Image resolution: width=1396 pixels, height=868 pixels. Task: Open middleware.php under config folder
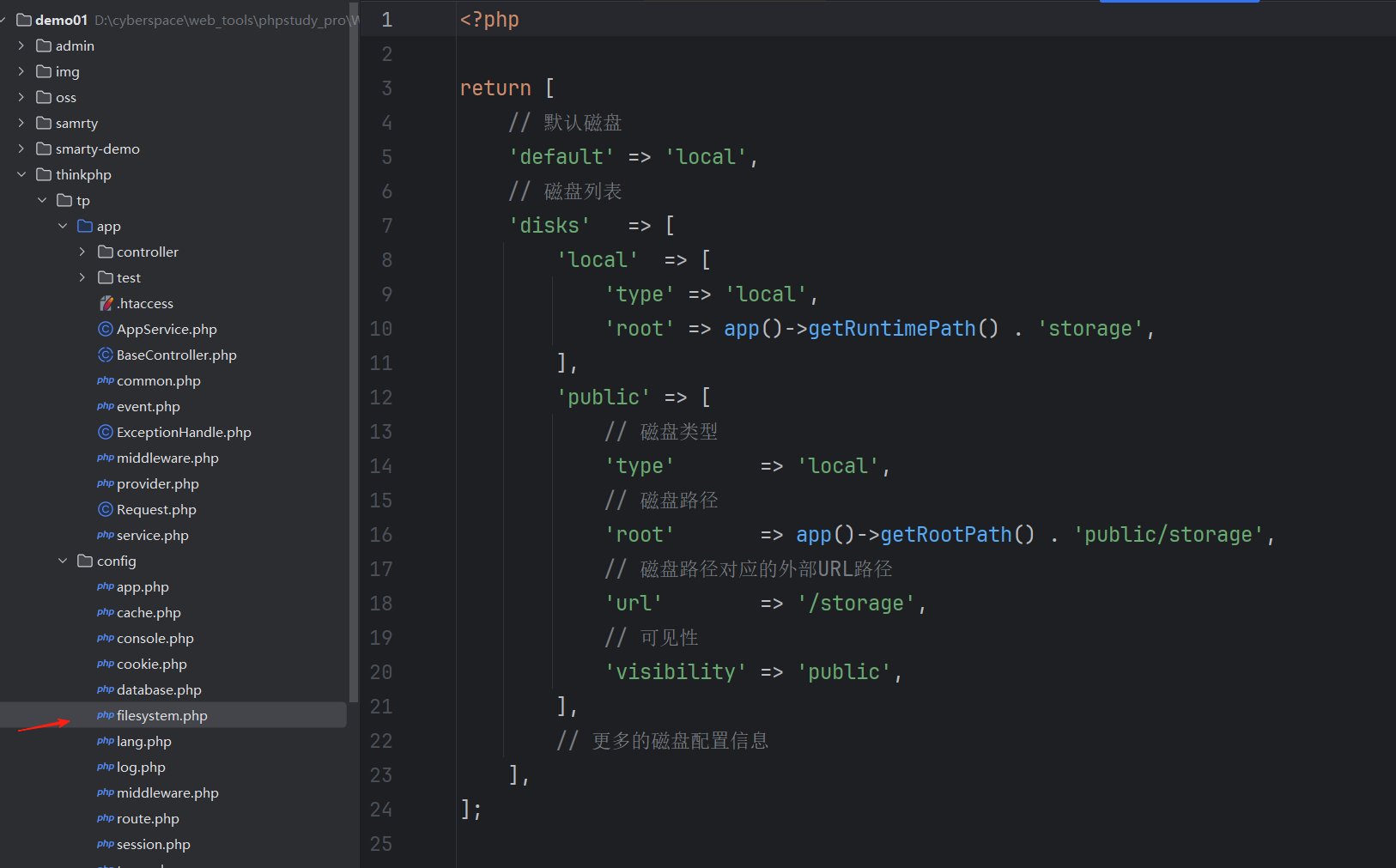[x=167, y=792]
